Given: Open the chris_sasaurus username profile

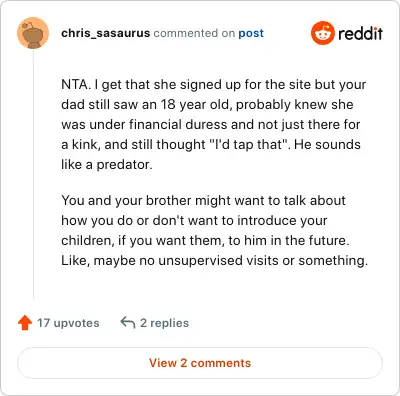Looking at the screenshot, I should 105,33.
